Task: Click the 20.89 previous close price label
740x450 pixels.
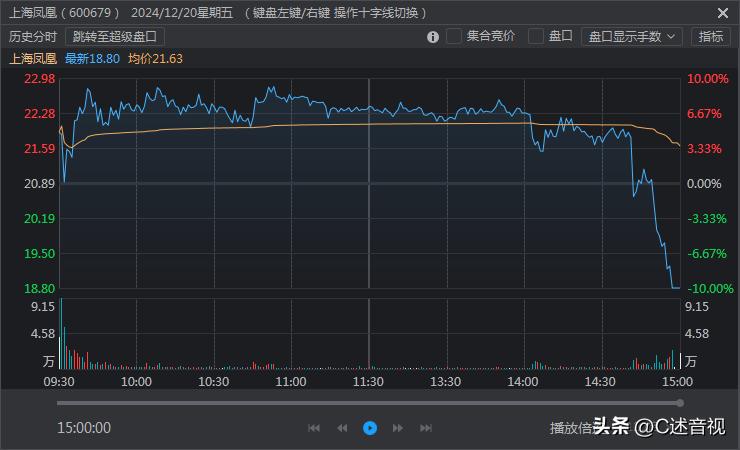Action: pos(40,183)
